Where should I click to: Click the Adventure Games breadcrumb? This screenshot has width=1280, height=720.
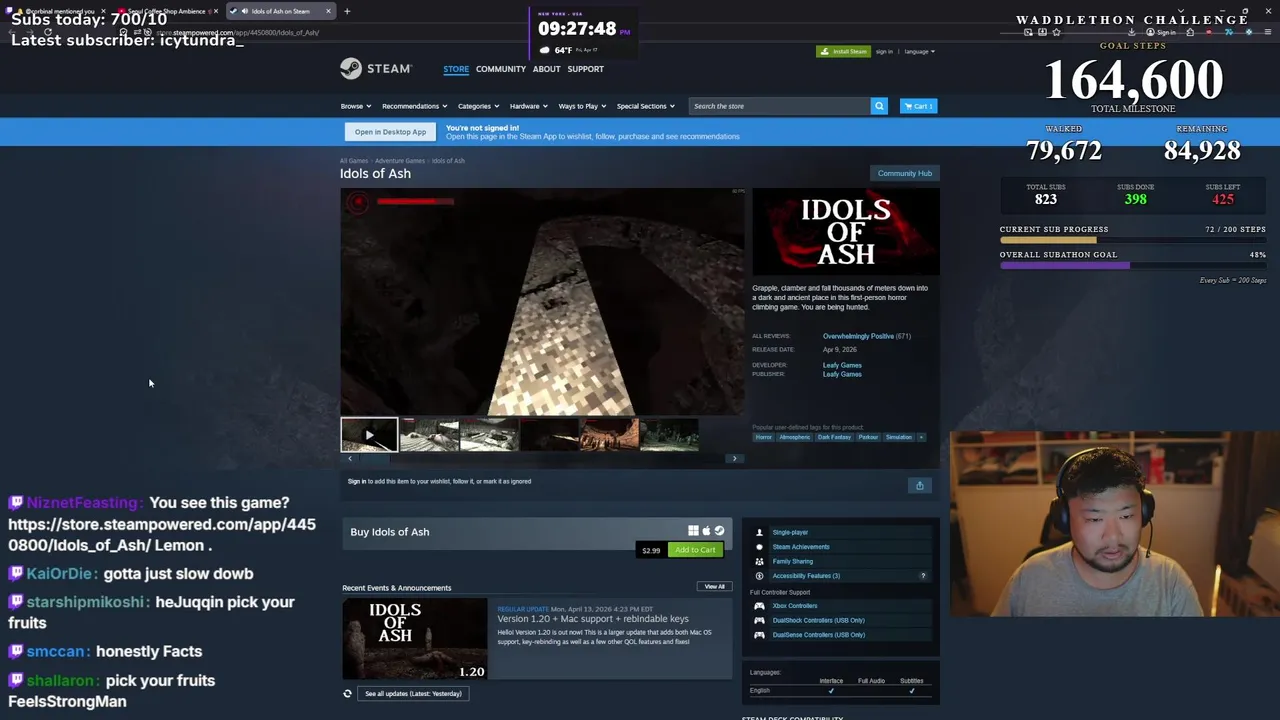[x=400, y=161]
